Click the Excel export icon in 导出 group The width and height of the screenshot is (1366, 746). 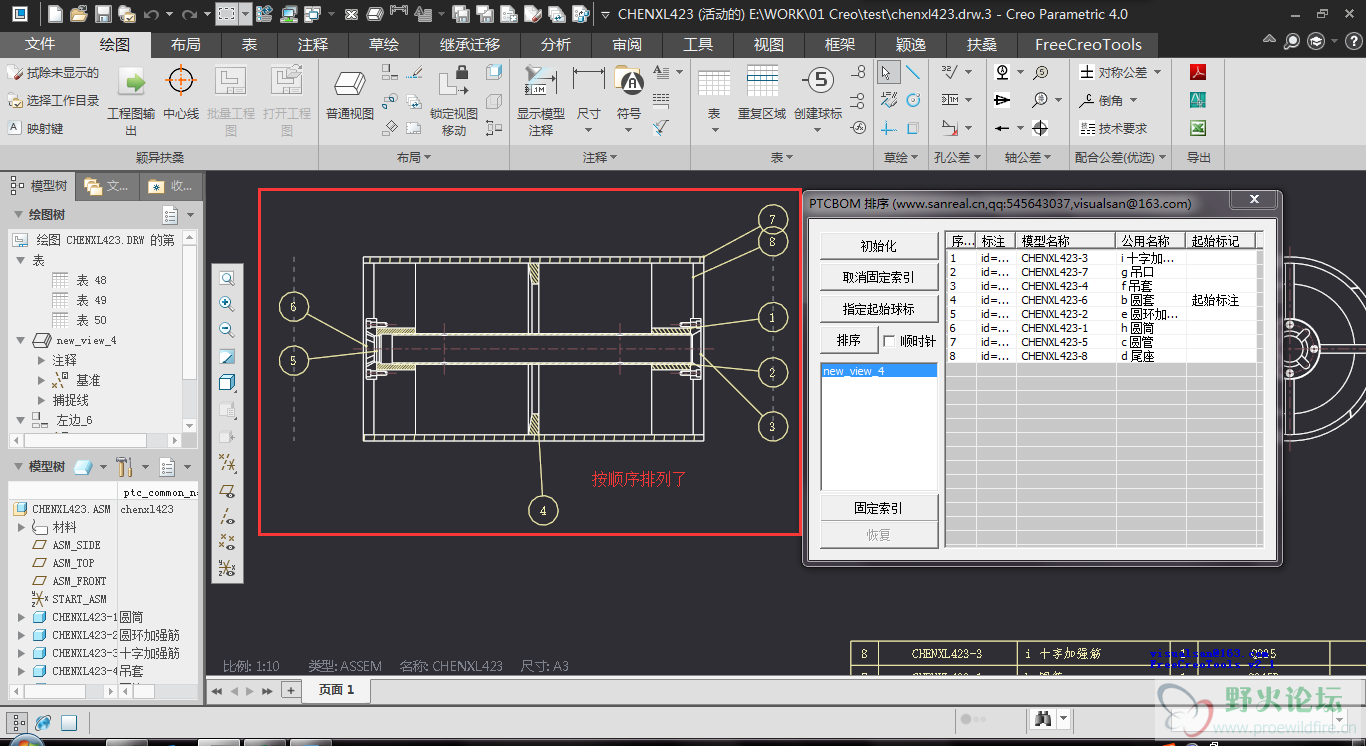click(1197, 128)
